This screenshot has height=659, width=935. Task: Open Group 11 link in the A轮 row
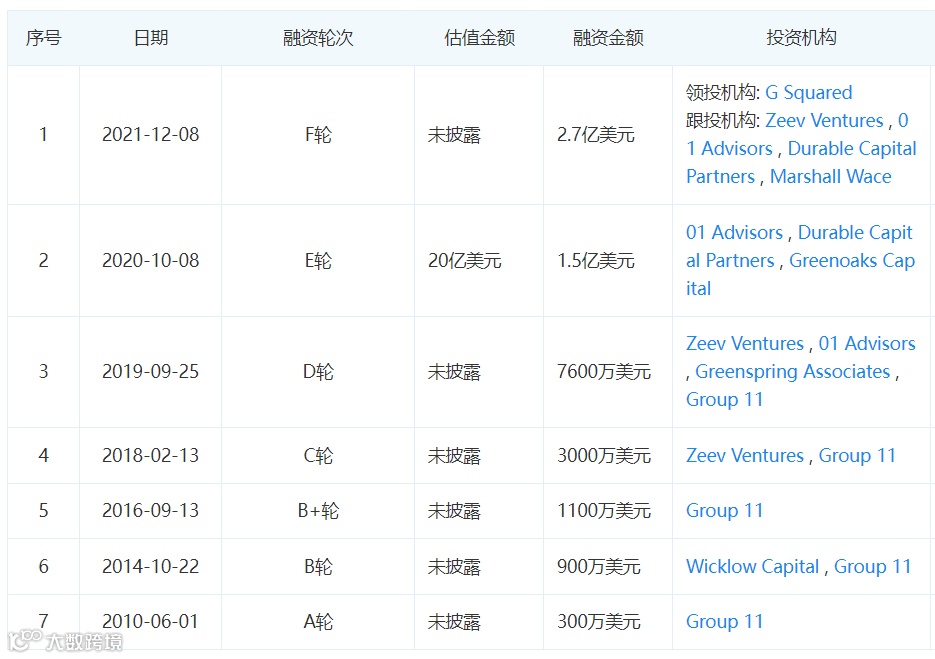tap(725, 621)
